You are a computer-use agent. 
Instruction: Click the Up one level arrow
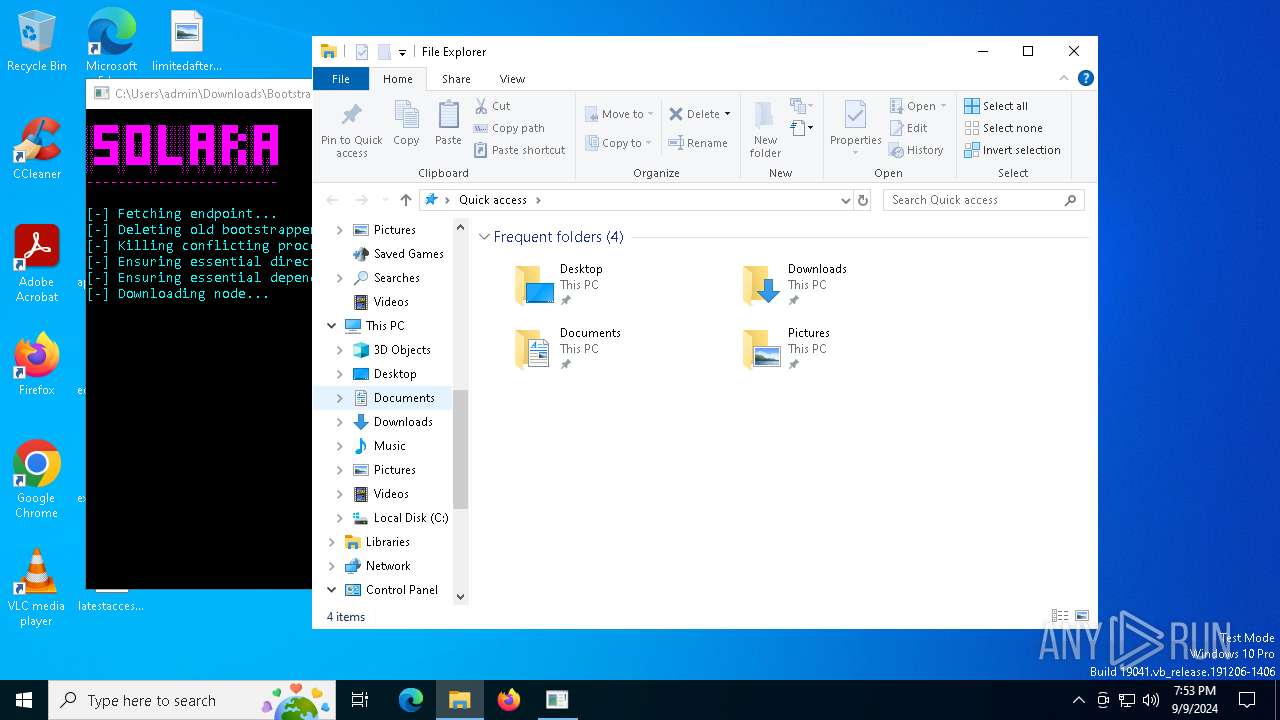405,200
